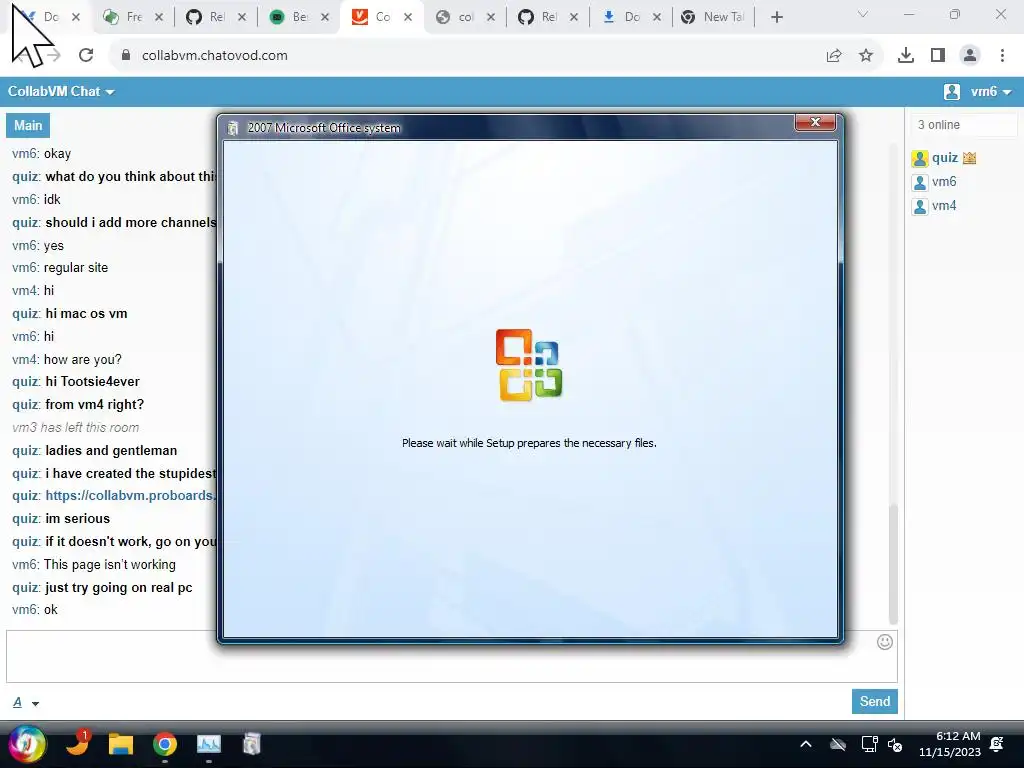Click the network tray icon
Screen dimensions: 1024x768
coord(869,744)
